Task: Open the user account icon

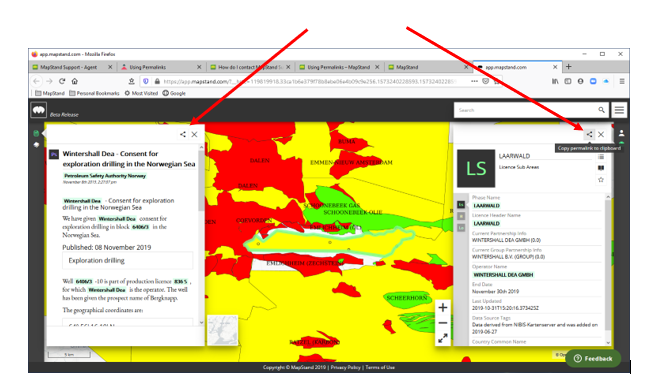Action: [621, 133]
